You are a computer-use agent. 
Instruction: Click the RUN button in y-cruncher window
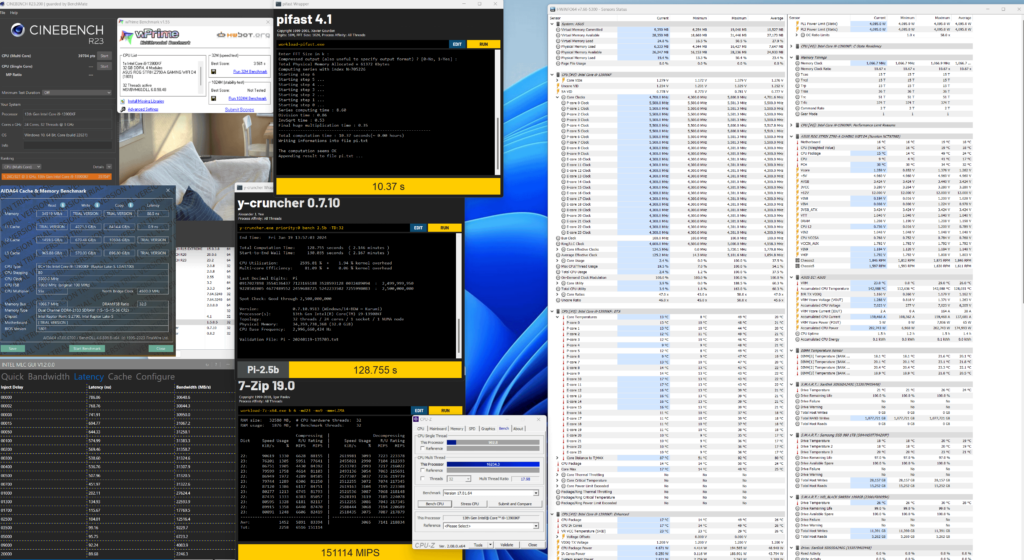(x=445, y=228)
